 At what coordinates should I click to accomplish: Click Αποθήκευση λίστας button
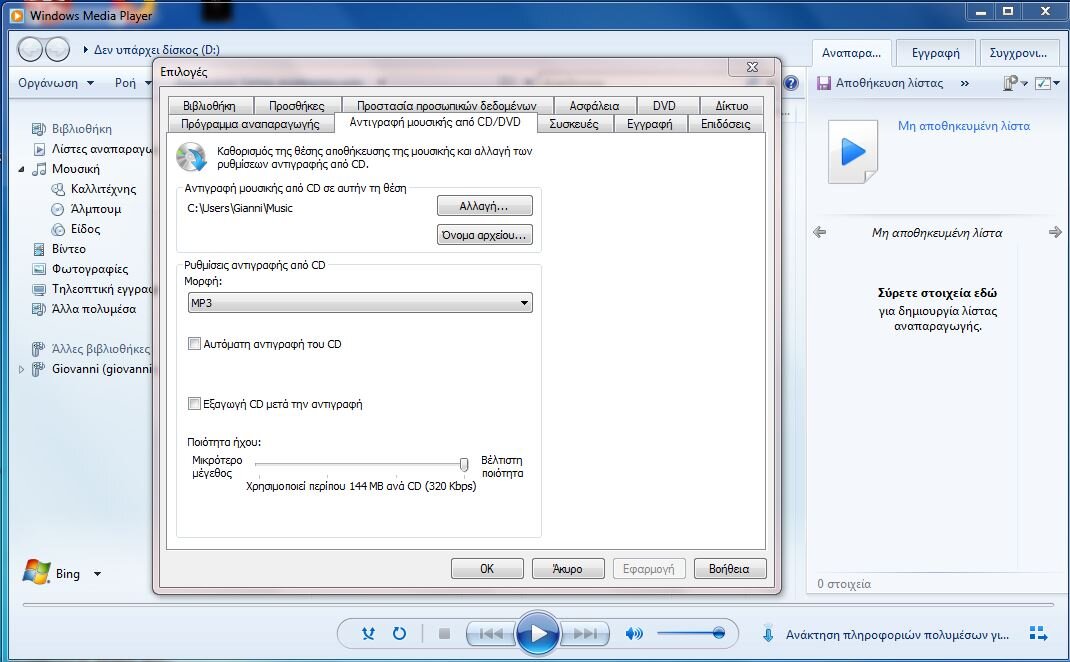889,83
